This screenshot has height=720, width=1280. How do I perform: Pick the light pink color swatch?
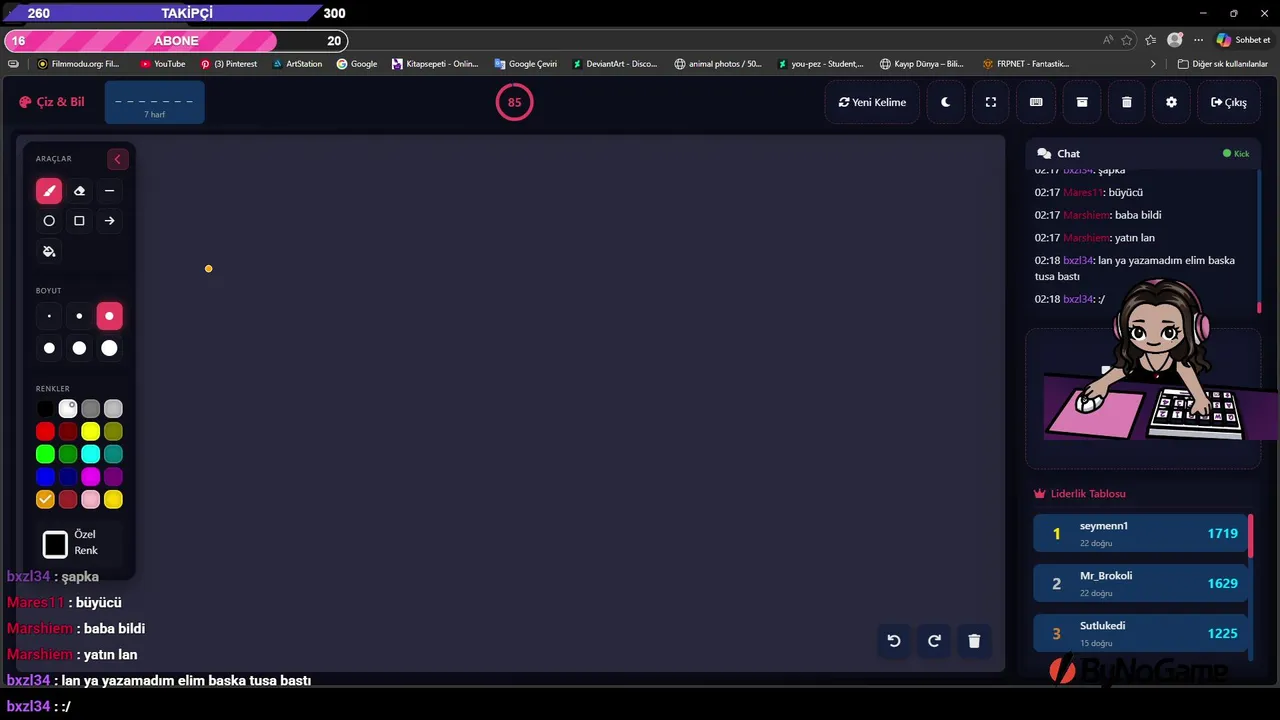pyautogui.click(x=91, y=499)
